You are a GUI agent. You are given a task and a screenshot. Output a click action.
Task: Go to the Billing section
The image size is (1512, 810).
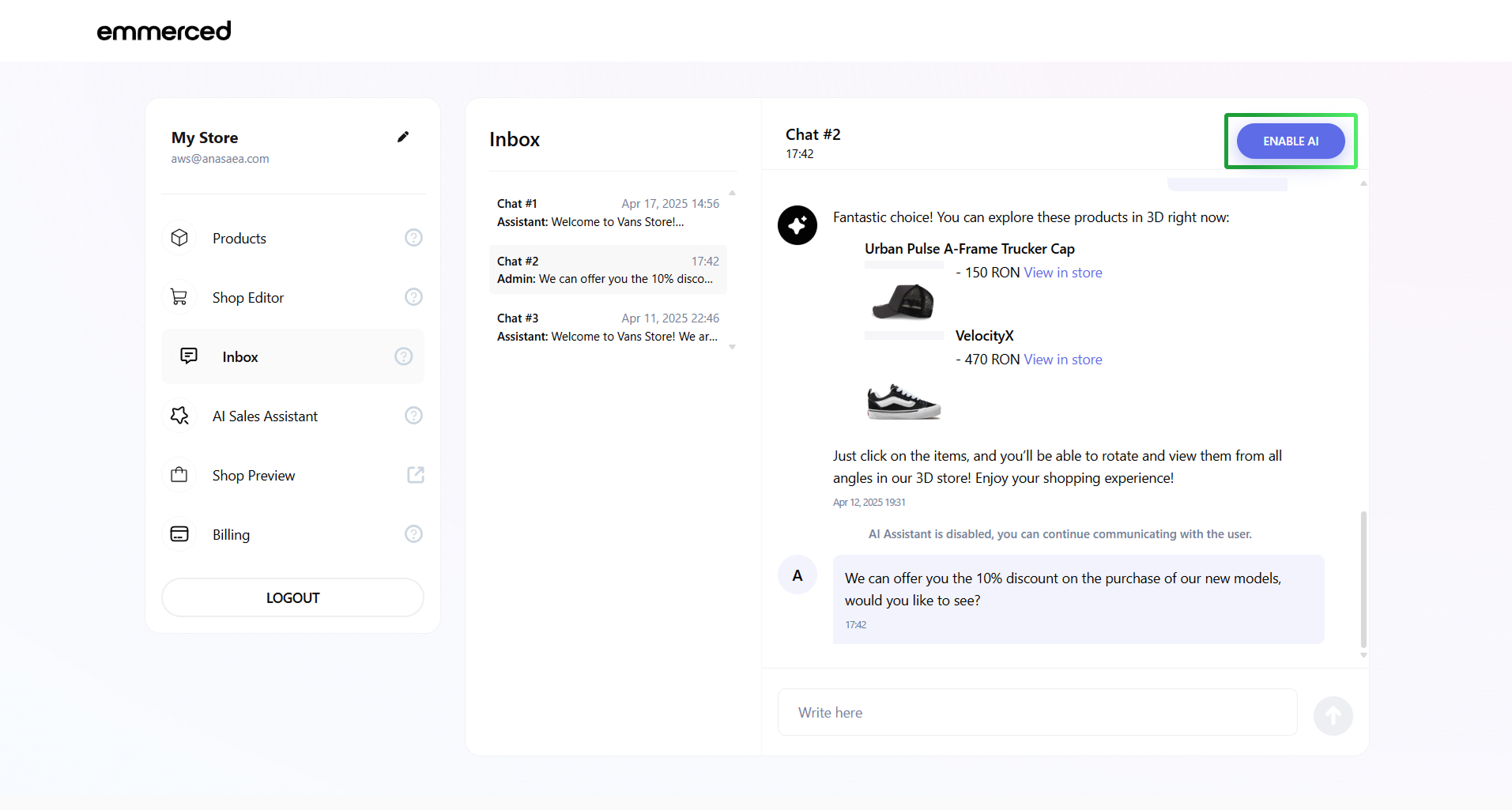(x=231, y=535)
